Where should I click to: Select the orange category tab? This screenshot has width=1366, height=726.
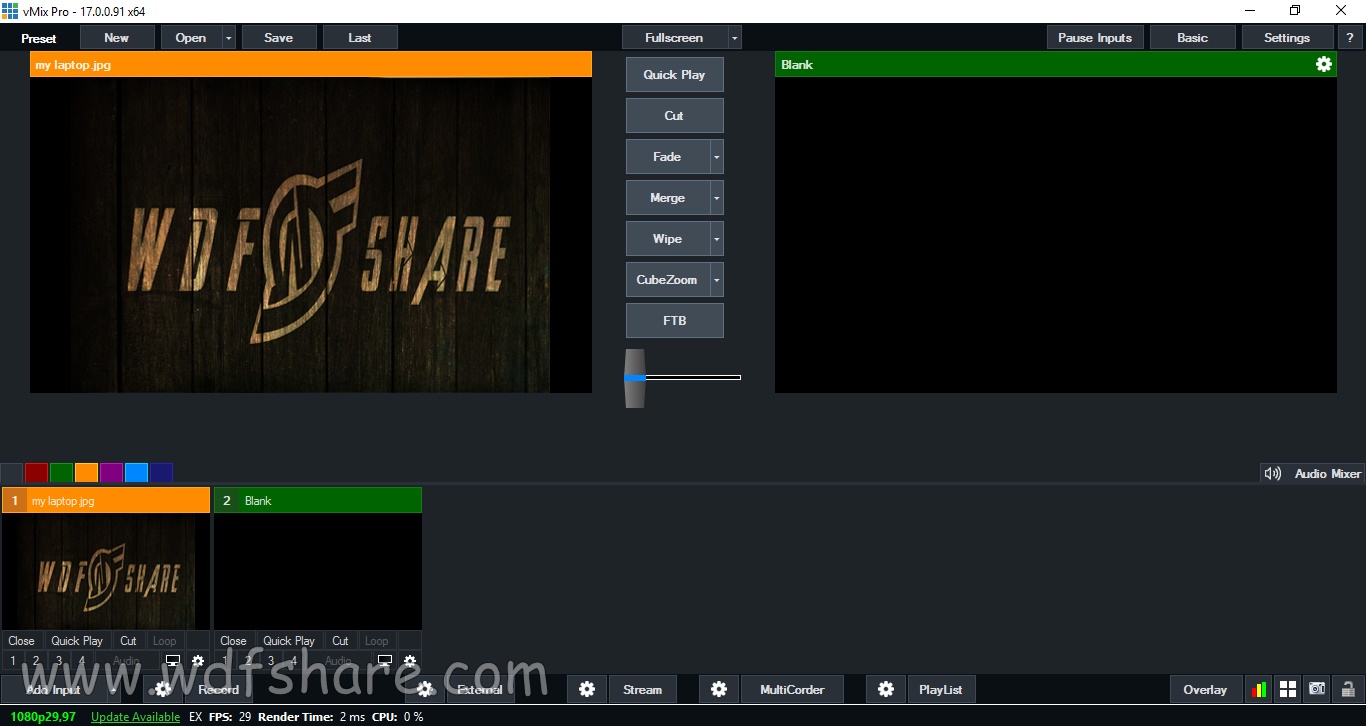[x=86, y=473]
